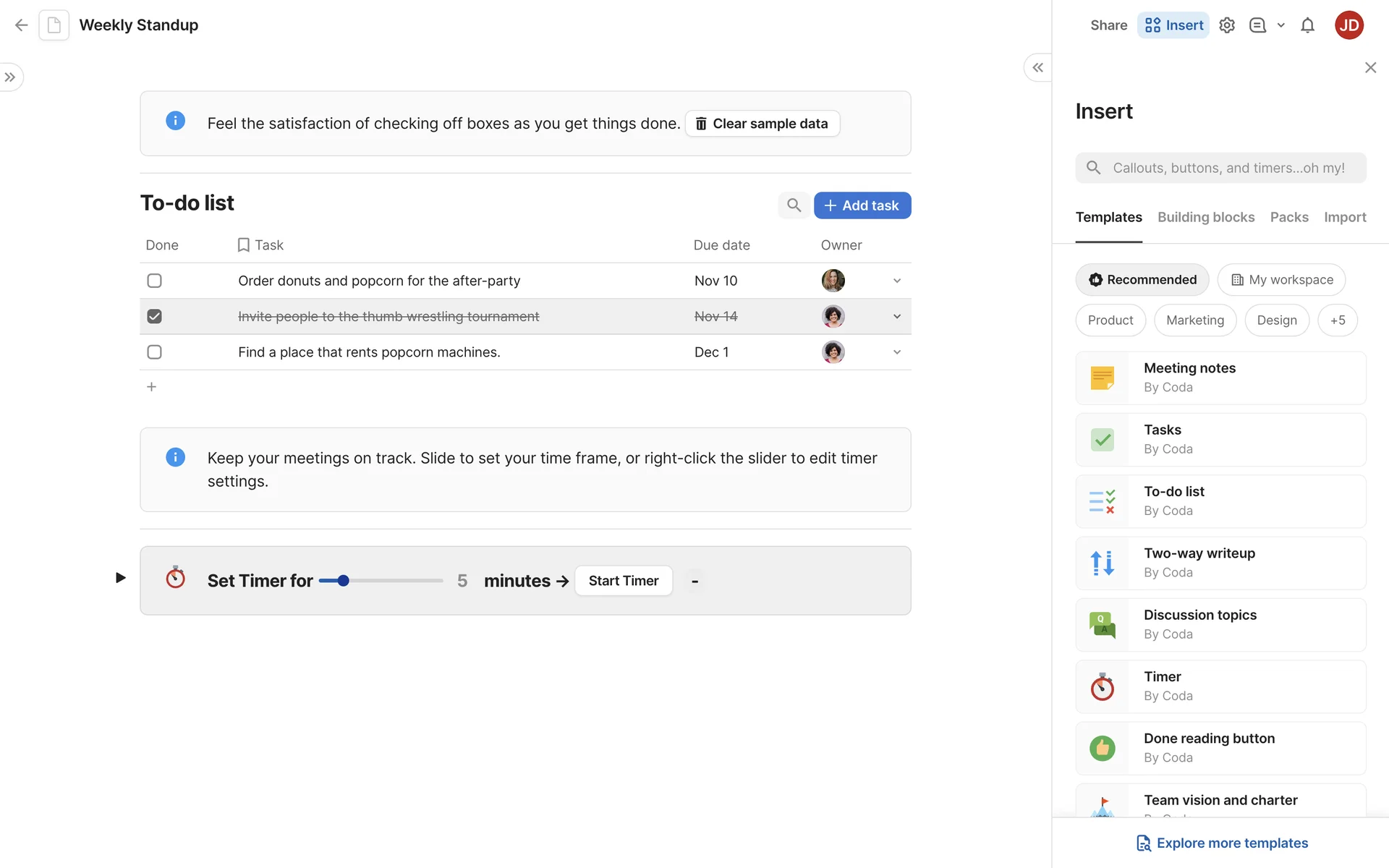Viewport: 1389px width, 868px height.
Task: Open dropdown arrow next to comments icon
Action: [x=1281, y=25]
